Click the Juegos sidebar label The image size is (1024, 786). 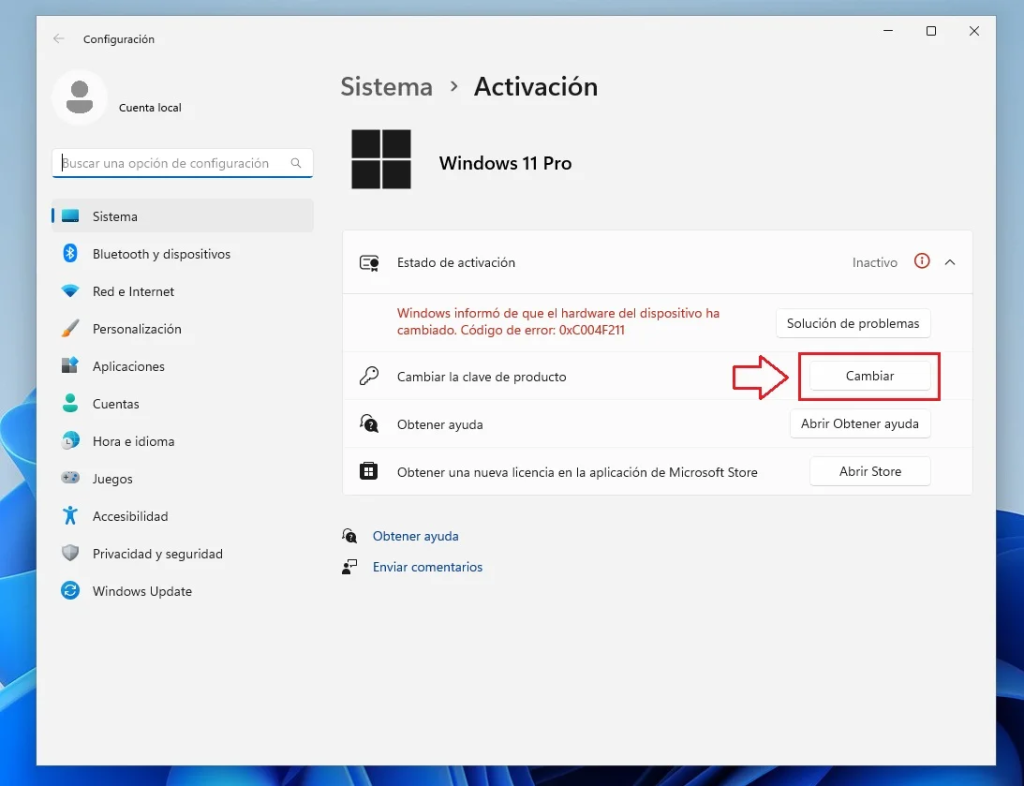(x=112, y=479)
